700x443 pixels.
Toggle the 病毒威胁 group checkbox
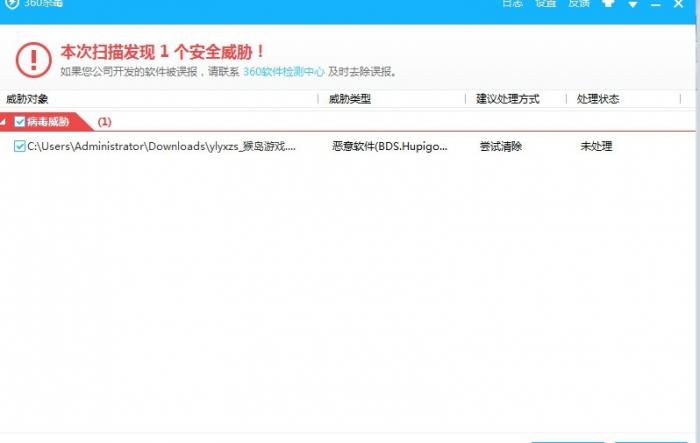coord(20,121)
